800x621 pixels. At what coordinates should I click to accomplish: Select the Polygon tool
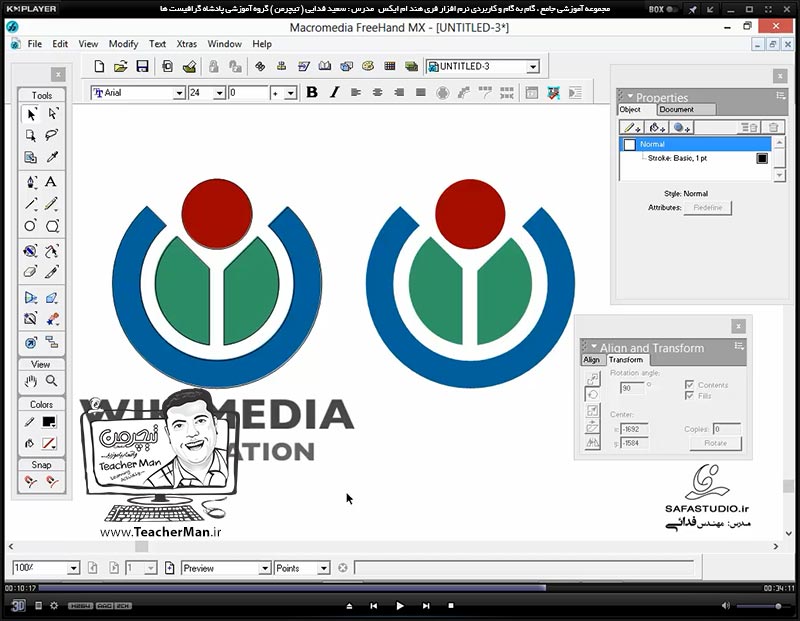52,226
